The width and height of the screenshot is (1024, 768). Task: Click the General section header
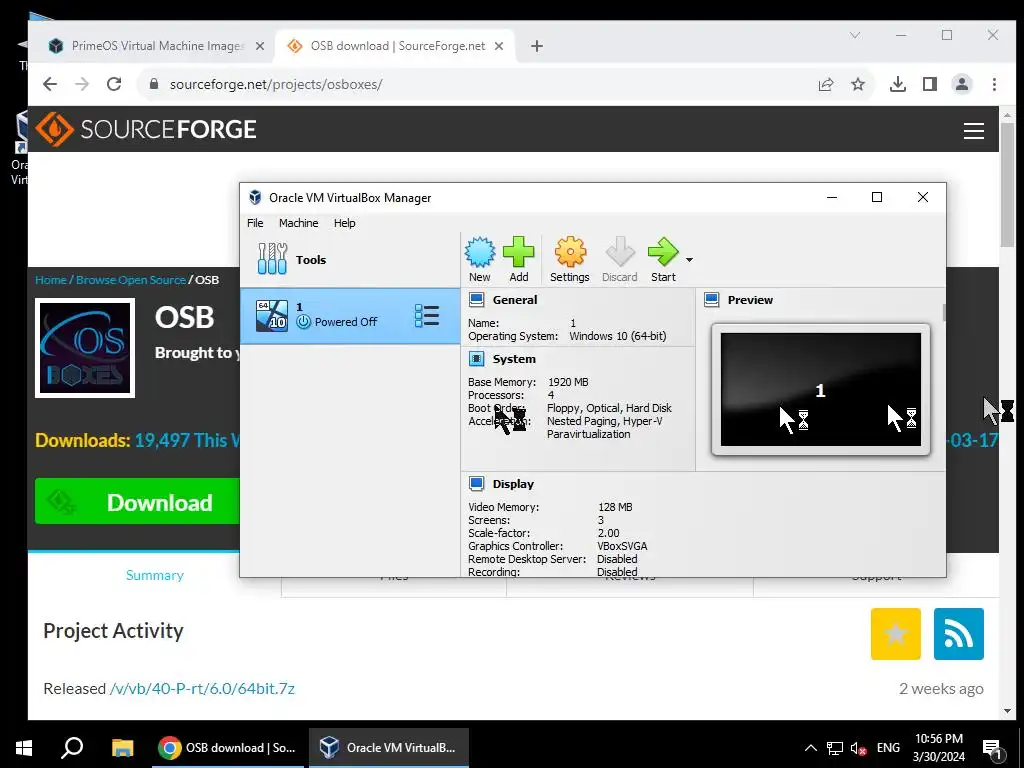click(x=515, y=300)
